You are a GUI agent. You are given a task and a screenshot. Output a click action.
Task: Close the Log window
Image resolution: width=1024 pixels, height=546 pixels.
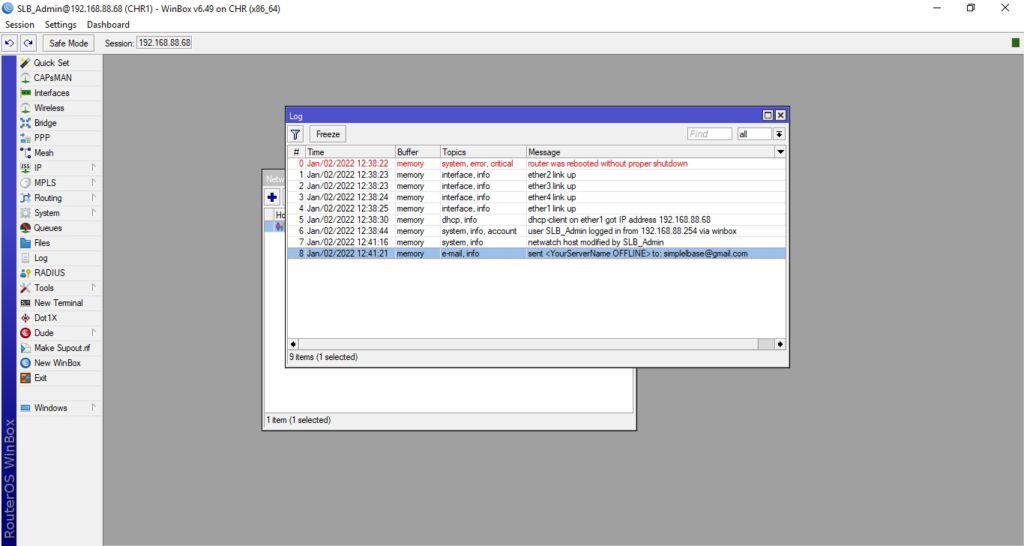pos(780,116)
